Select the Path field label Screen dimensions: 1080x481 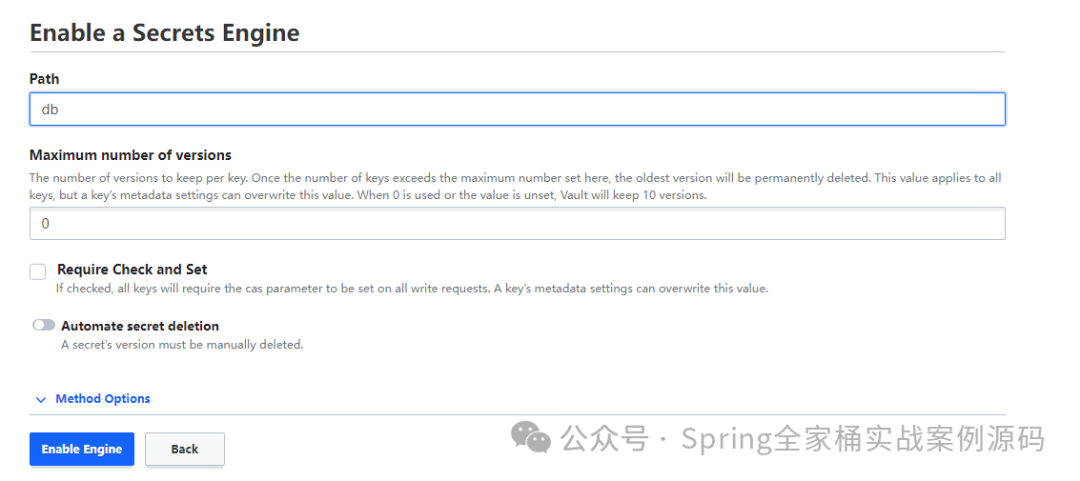click(44, 79)
